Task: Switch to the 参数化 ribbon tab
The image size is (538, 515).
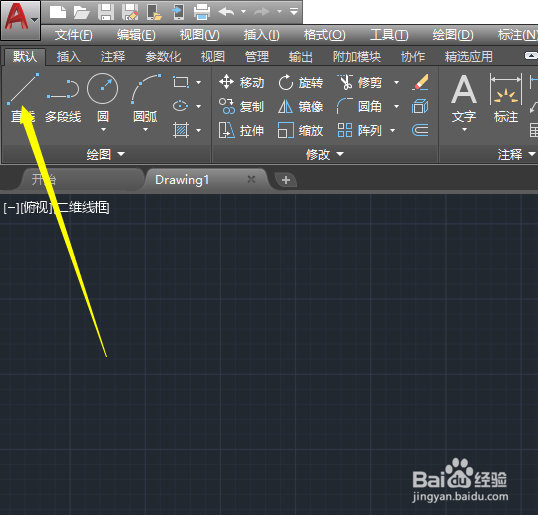Action: (163, 57)
